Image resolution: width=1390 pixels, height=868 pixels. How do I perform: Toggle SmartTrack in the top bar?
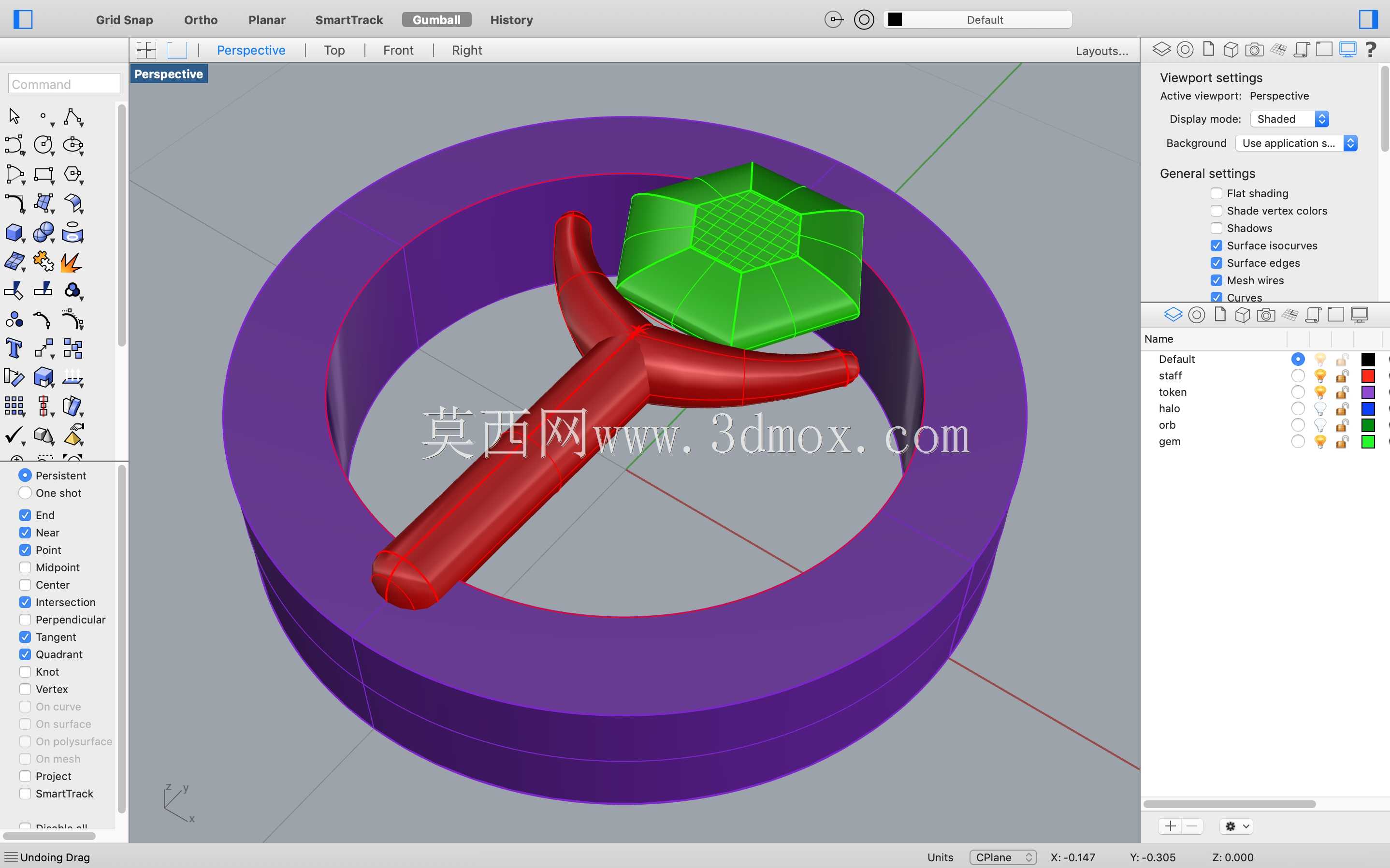click(349, 19)
